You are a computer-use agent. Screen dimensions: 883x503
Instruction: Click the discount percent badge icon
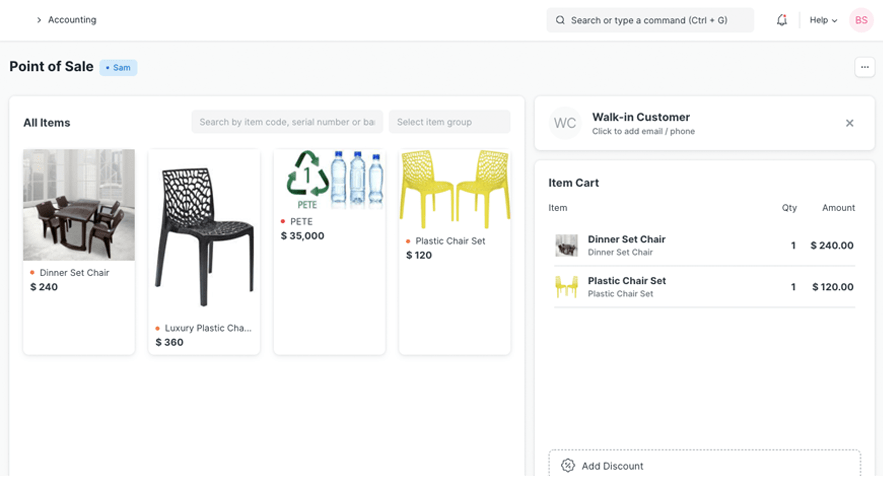click(x=568, y=466)
